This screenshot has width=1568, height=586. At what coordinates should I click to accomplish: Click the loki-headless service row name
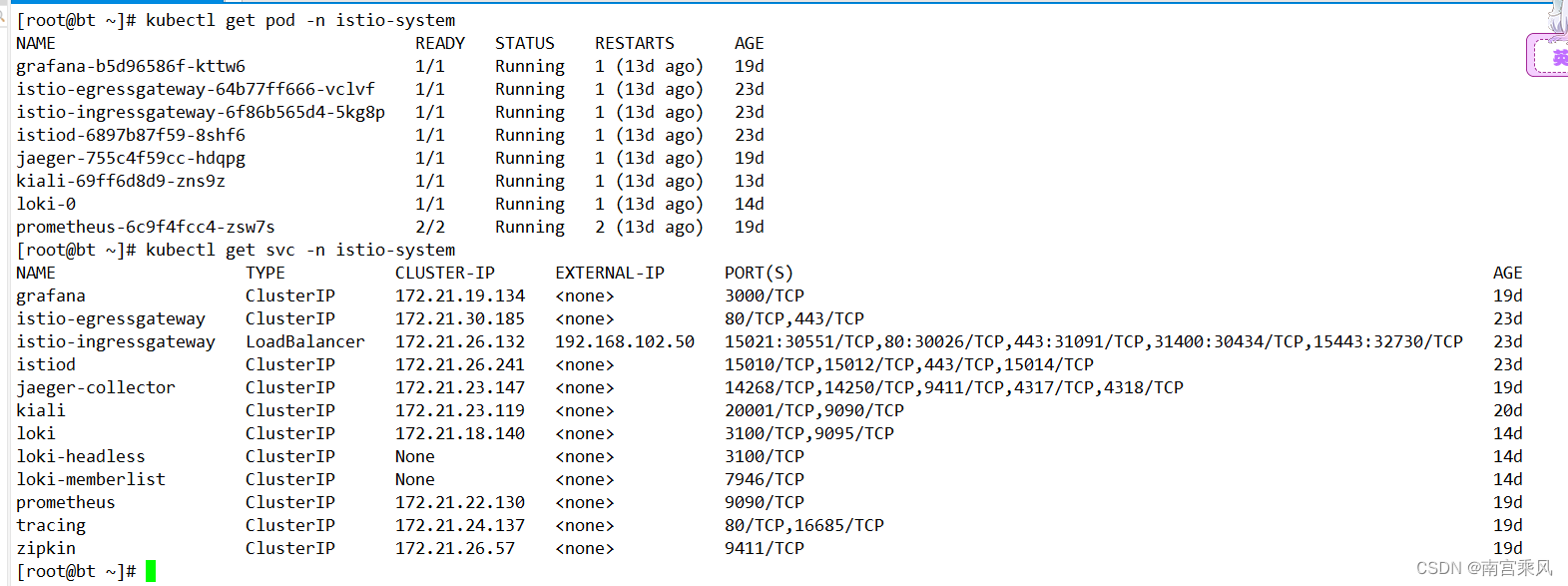pos(81,456)
